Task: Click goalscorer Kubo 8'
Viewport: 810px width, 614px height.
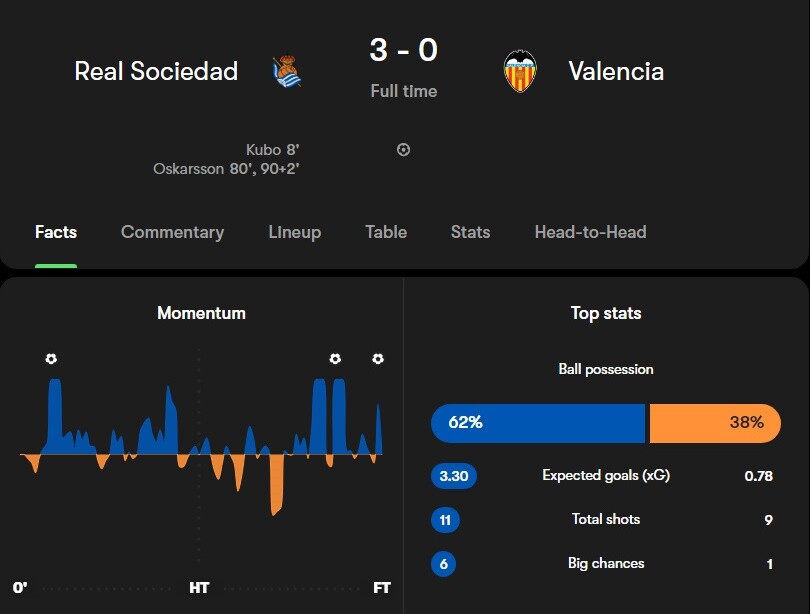Action: click(272, 150)
